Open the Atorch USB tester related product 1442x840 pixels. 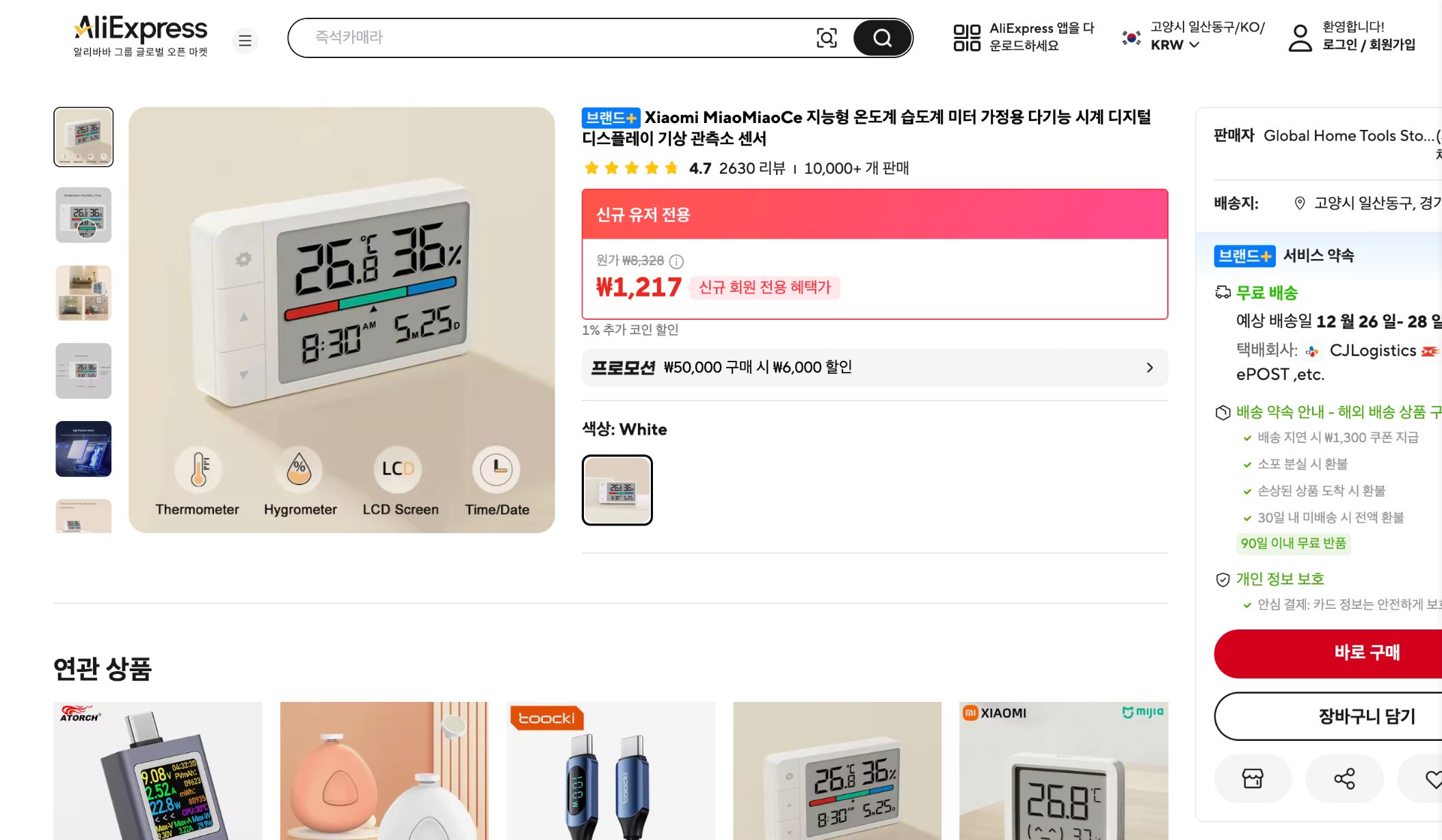(158, 771)
